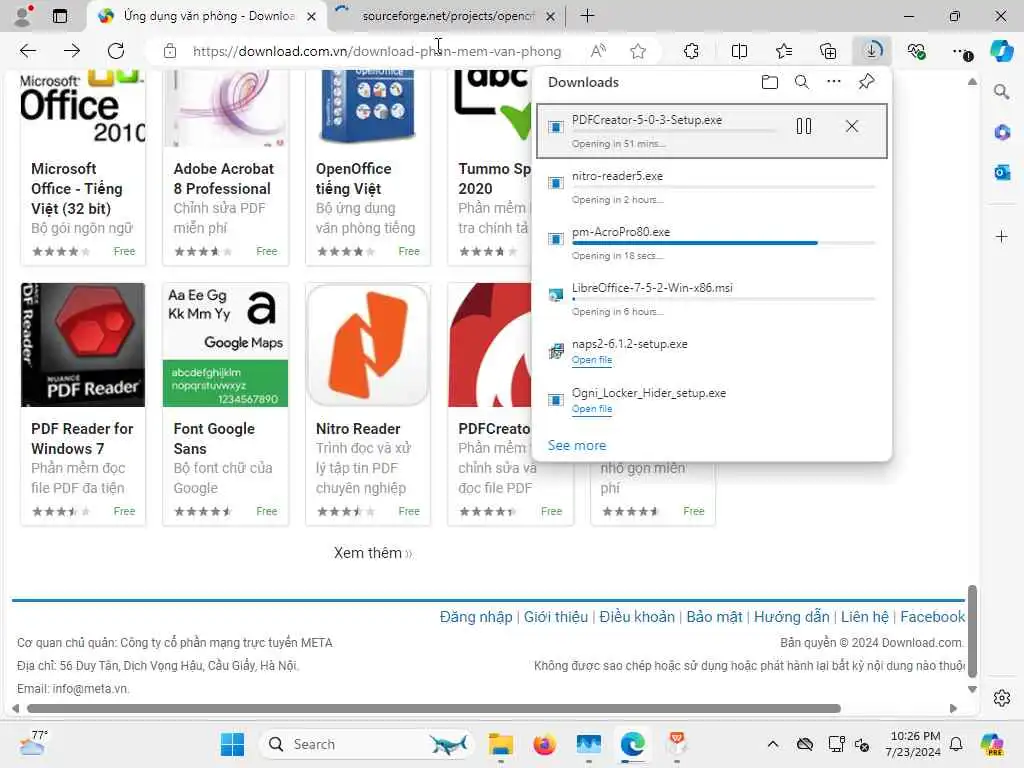Open sidebar settings gear
This screenshot has width=1024, height=768.
[1001, 698]
